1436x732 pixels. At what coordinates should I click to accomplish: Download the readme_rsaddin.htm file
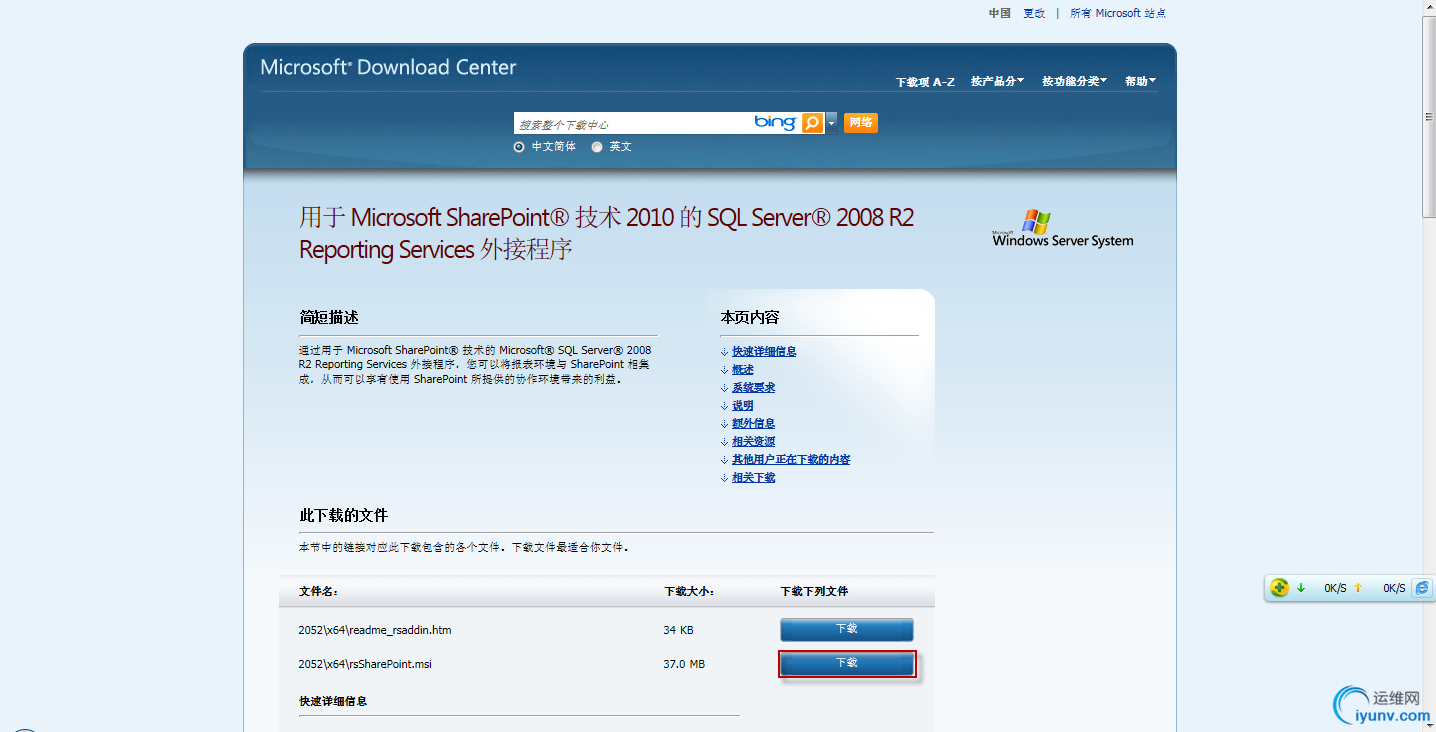coord(847,629)
